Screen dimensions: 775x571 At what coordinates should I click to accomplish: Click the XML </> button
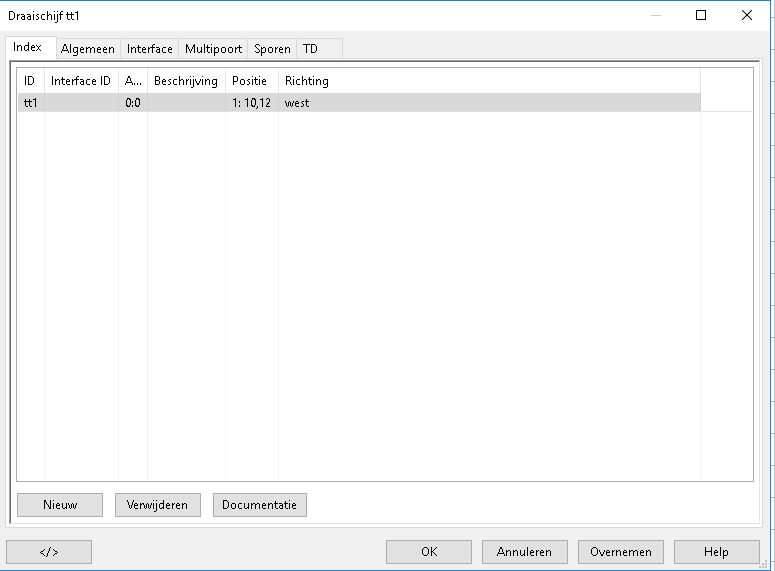point(49,552)
